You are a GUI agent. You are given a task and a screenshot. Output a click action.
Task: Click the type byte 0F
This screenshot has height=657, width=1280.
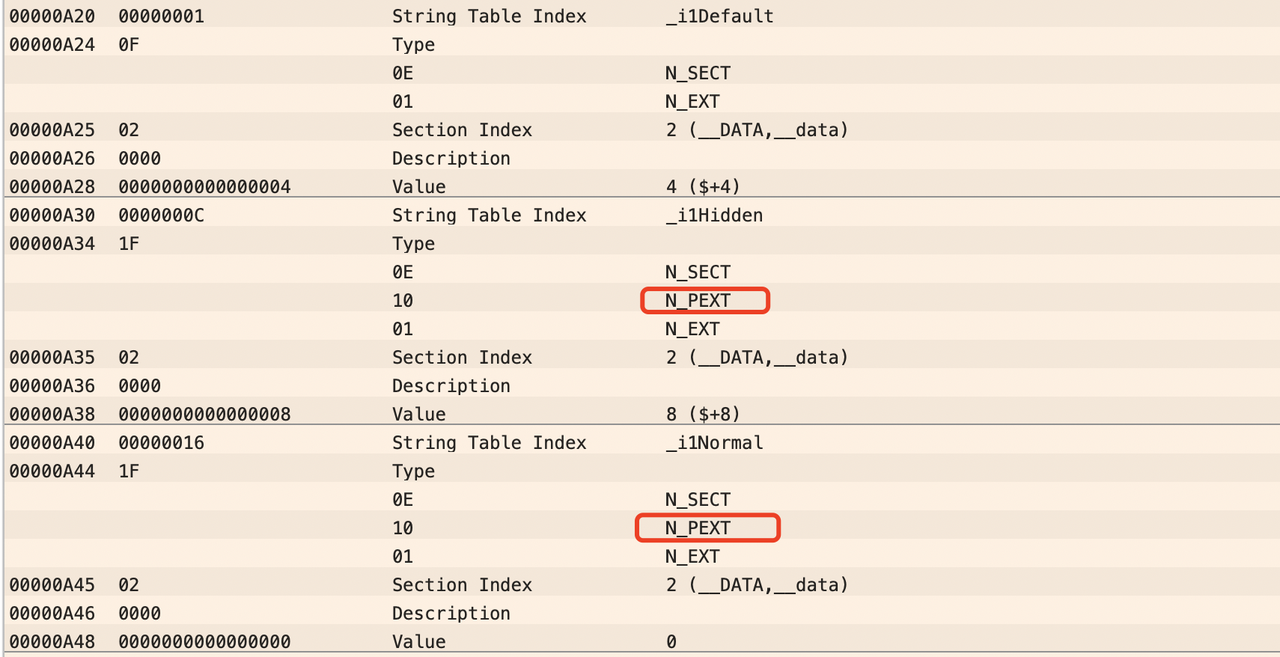point(129,44)
